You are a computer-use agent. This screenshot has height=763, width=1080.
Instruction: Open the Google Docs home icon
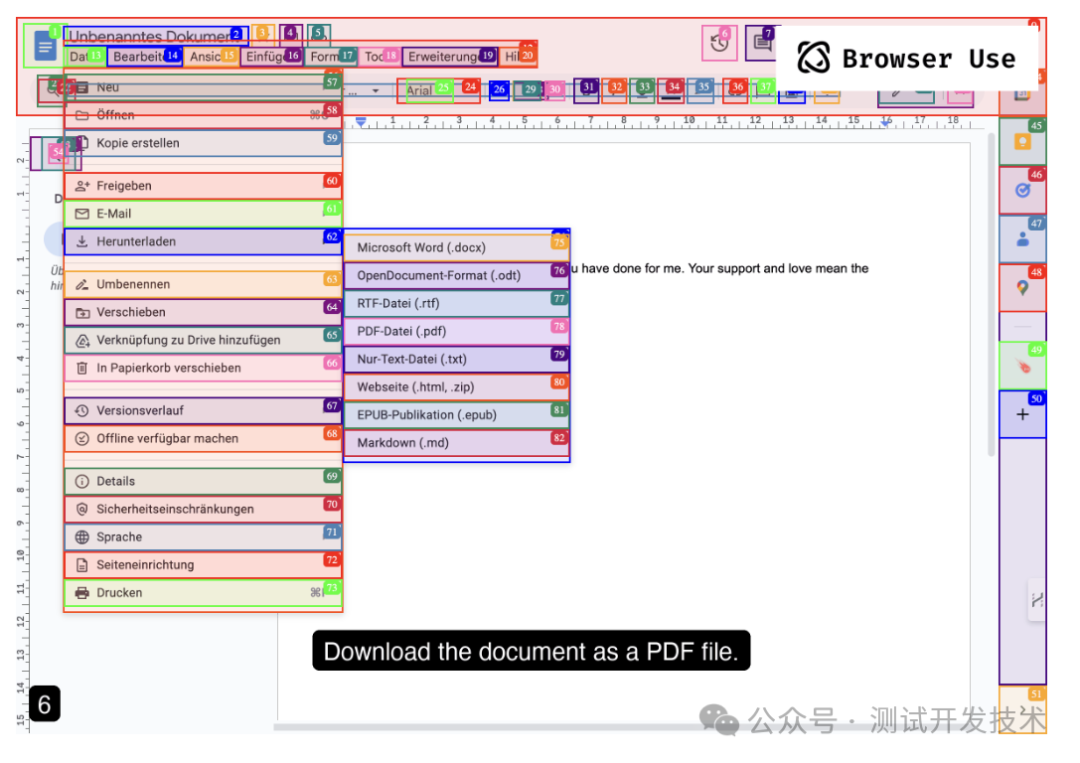click(44, 46)
